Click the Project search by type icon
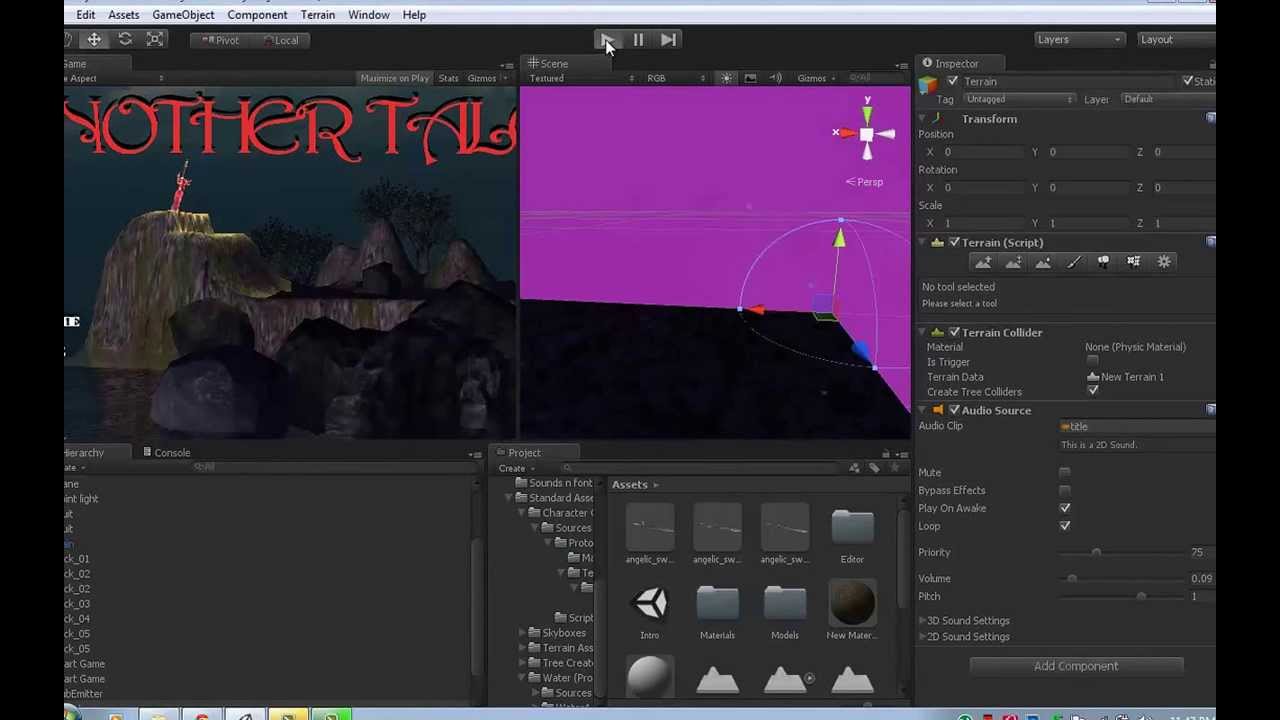This screenshot has width=1280, height=720. click(854, 468)
